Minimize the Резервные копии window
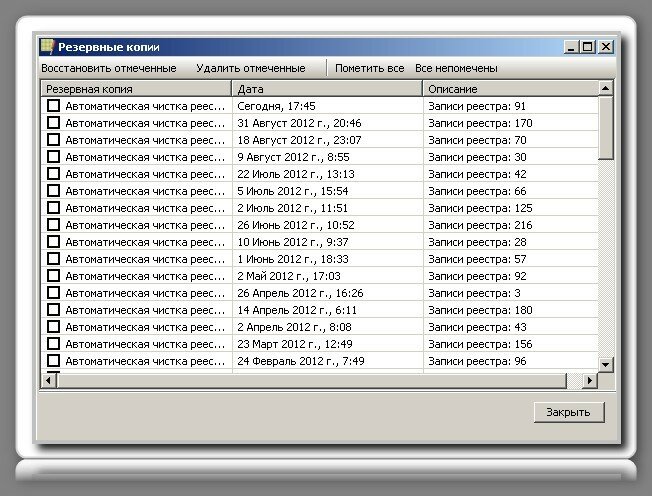The height and width of the screenshot is (496, 652). click(571, 47)
